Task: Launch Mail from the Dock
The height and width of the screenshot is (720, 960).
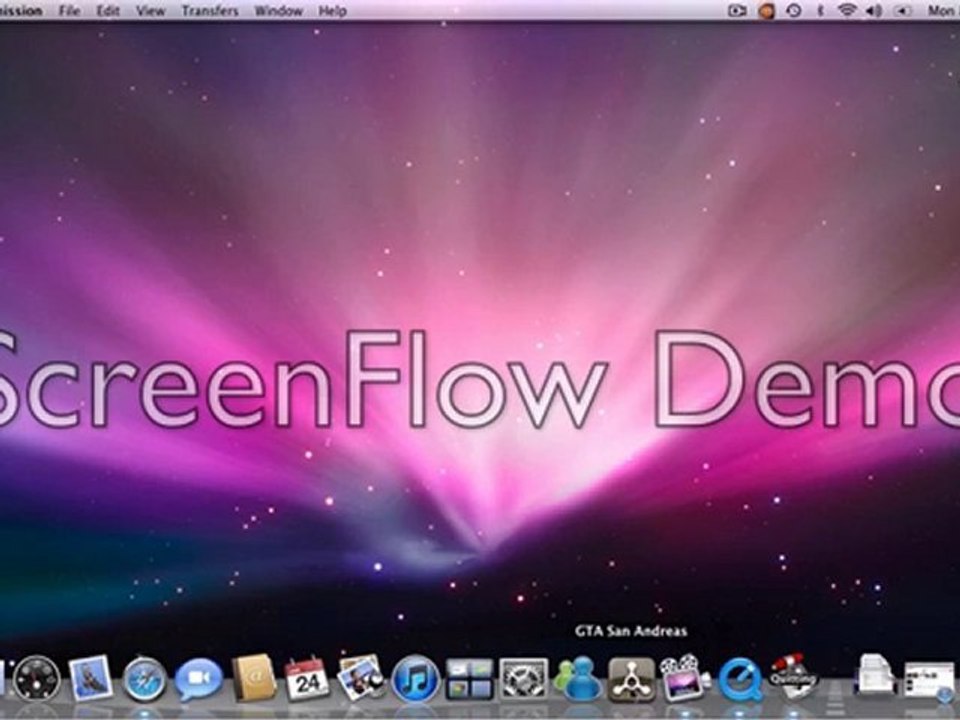Action: (91, 678)
